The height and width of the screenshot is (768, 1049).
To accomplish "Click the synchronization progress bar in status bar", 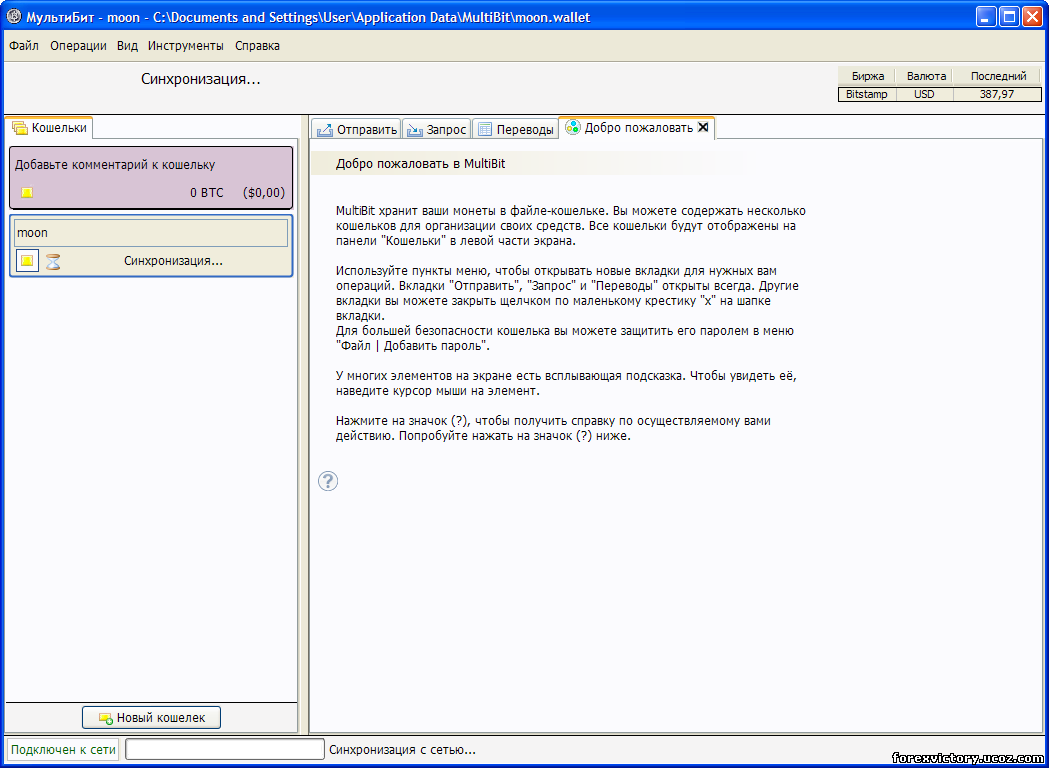I will pyautogui.click(x=225, y=750).
